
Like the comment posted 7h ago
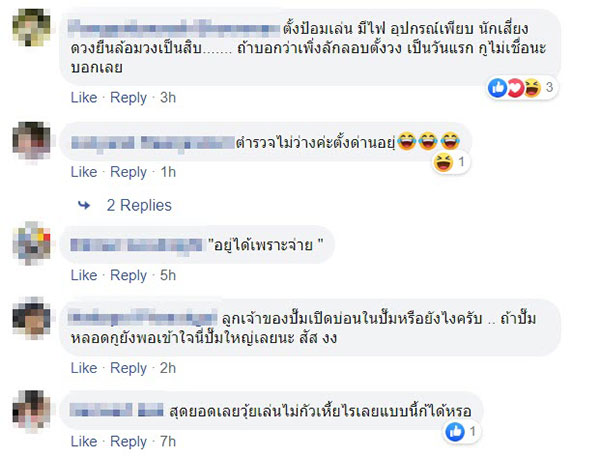tap(84, 441)
